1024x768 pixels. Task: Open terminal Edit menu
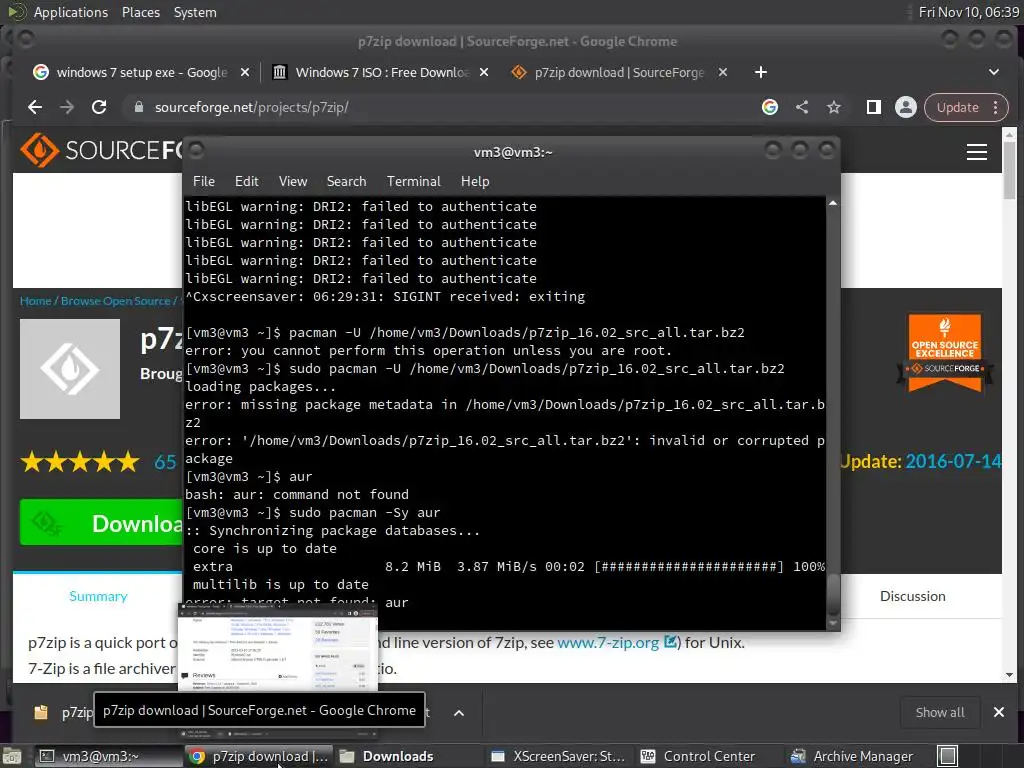pos(247,182)
